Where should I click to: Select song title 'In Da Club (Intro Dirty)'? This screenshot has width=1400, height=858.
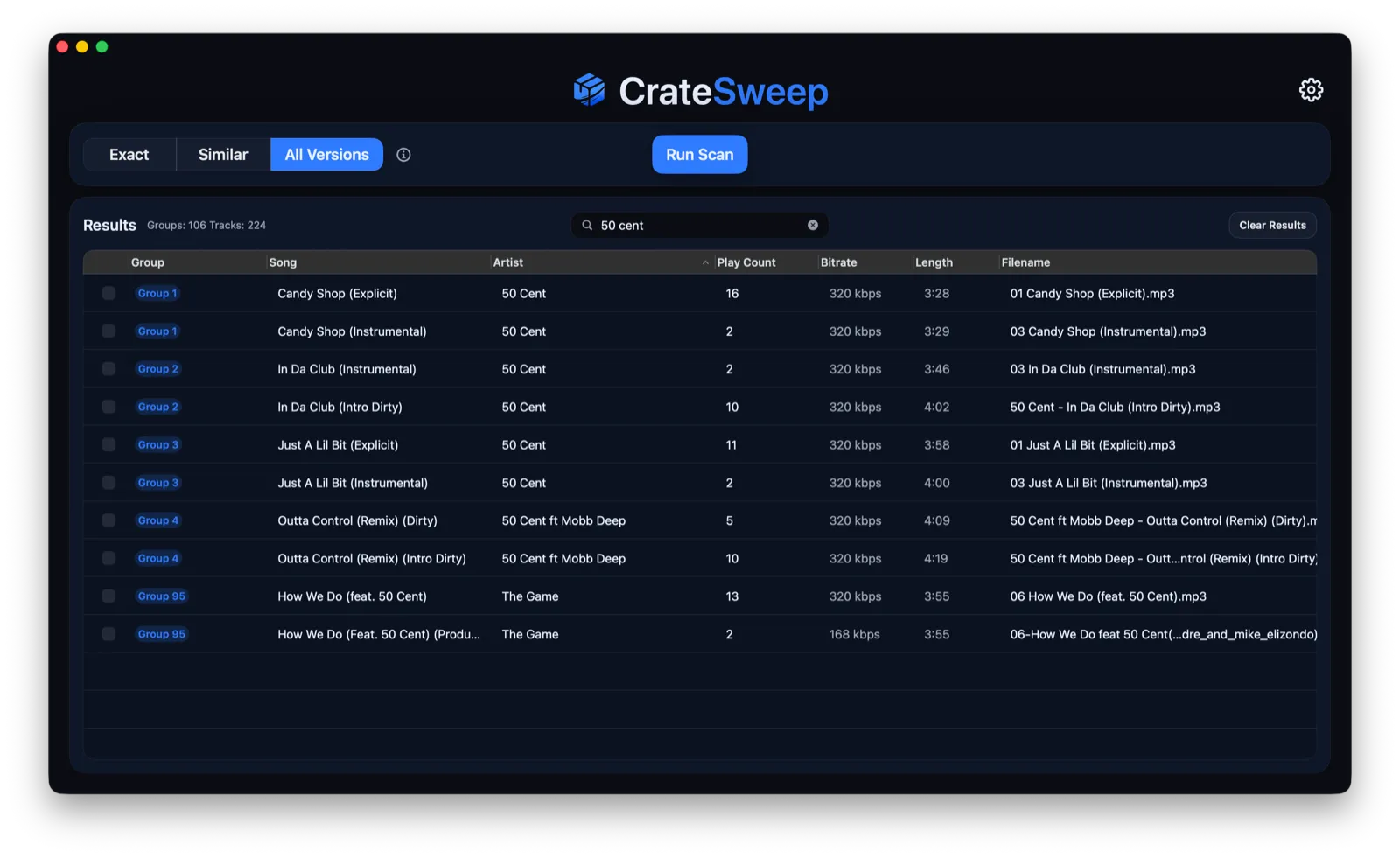(339, 407)
